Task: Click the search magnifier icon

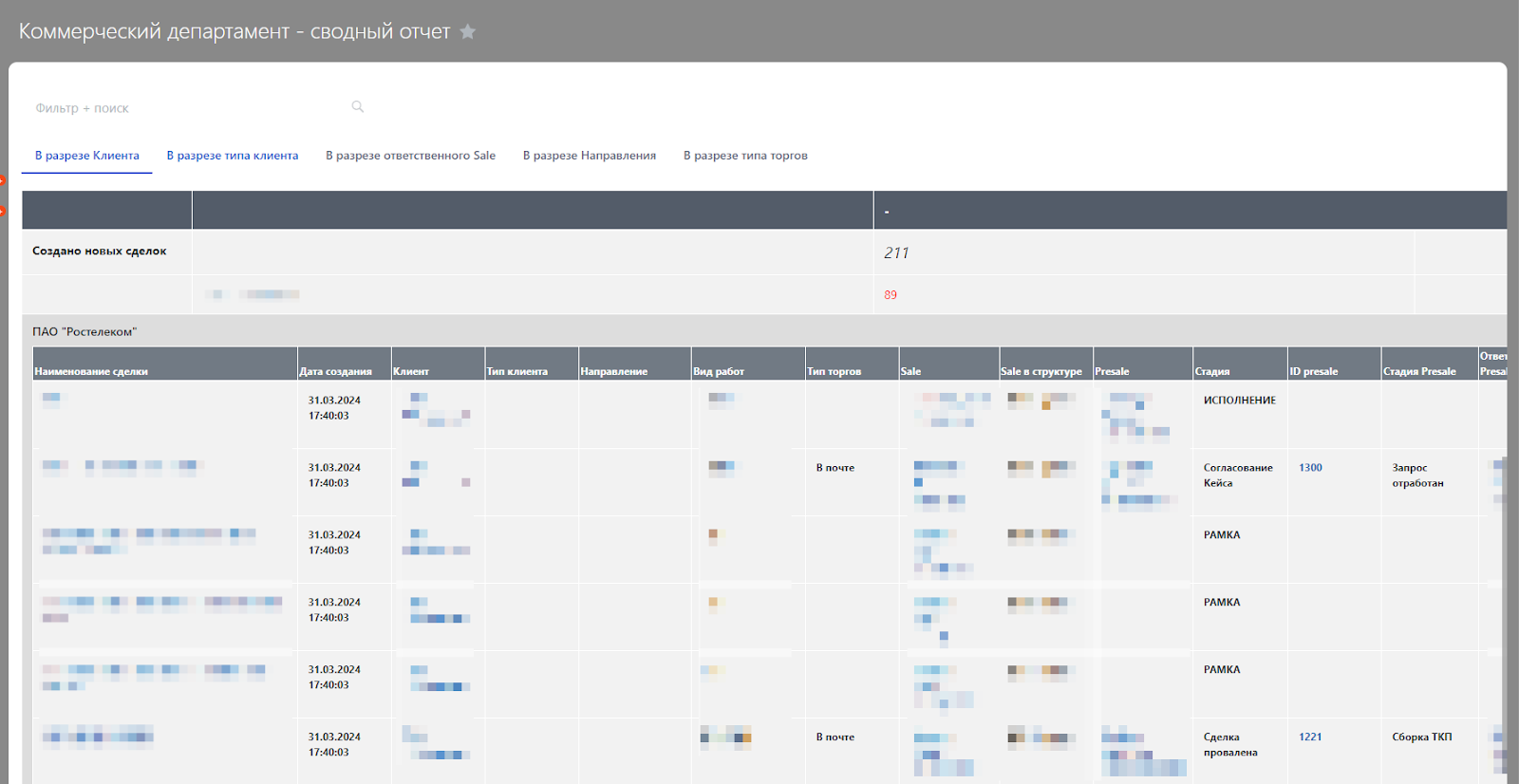Action: (358, 107)
